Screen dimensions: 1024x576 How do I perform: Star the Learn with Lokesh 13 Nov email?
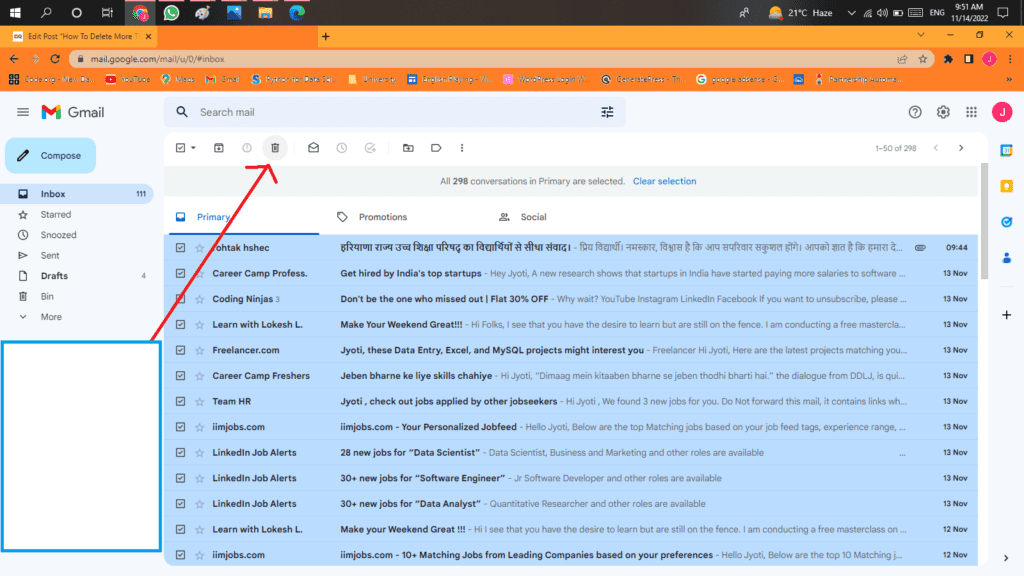tap(200, 325)
